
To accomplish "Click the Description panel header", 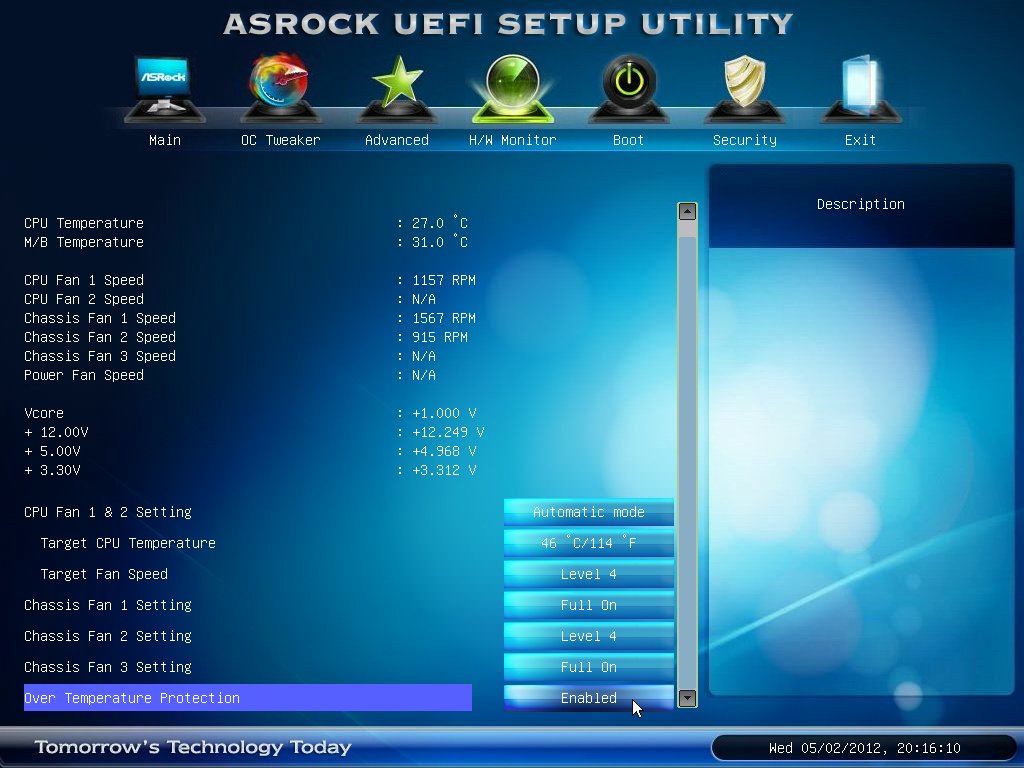I will [x=861, y=204].
